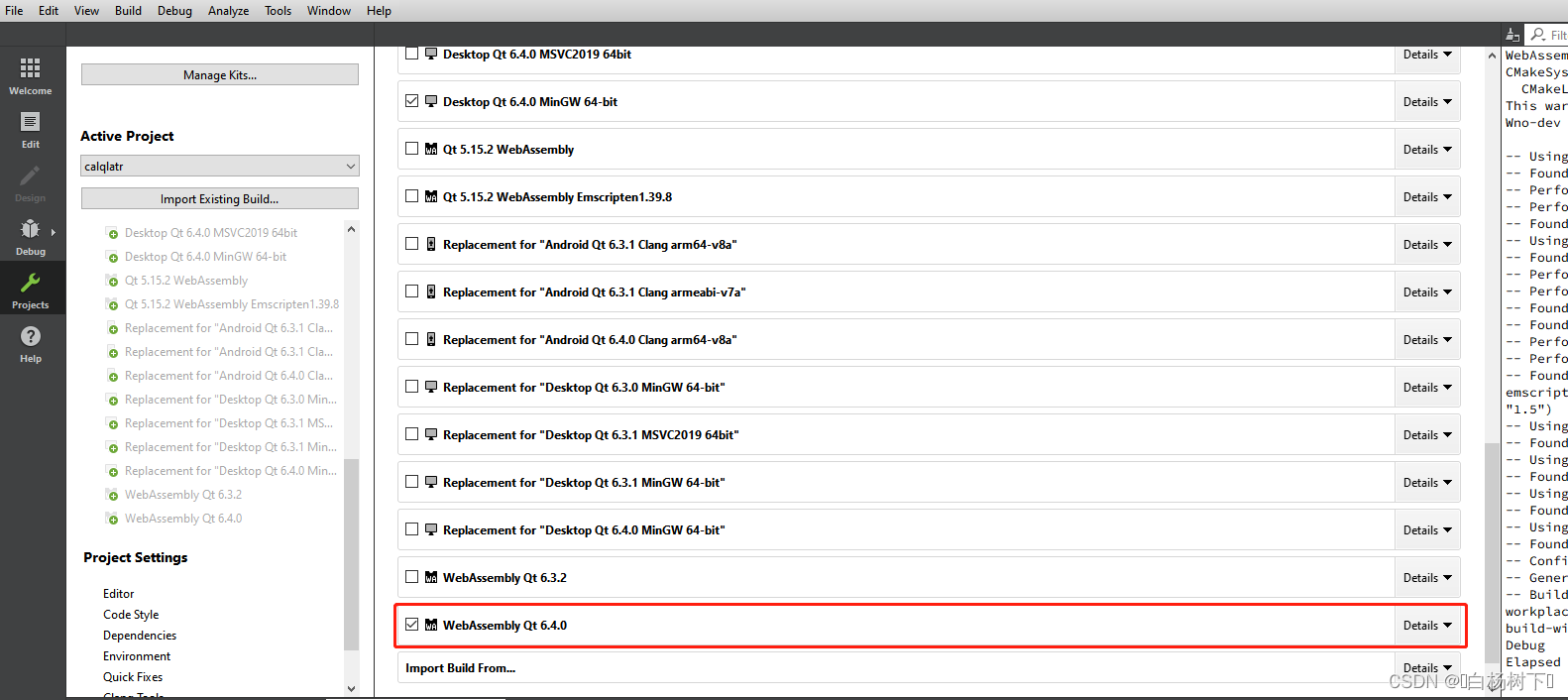
Task: Click the green plus icon beside Desktop Qt 6.4.0 MSVC2019 64bit
Action: click(x=113, y=234)
